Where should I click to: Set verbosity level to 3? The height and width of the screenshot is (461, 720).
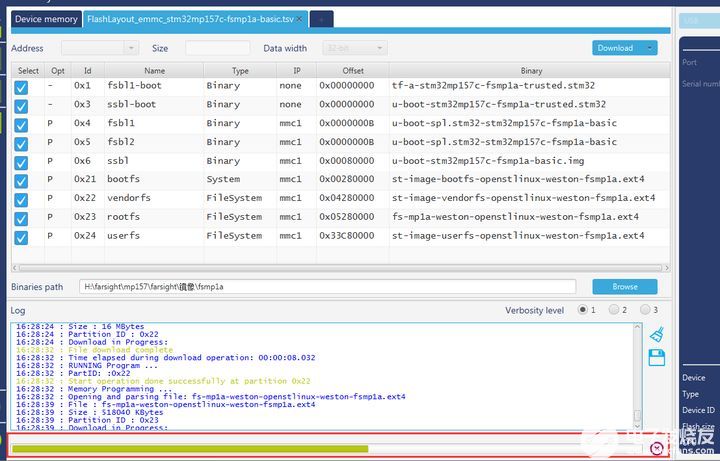click(643, 310)
